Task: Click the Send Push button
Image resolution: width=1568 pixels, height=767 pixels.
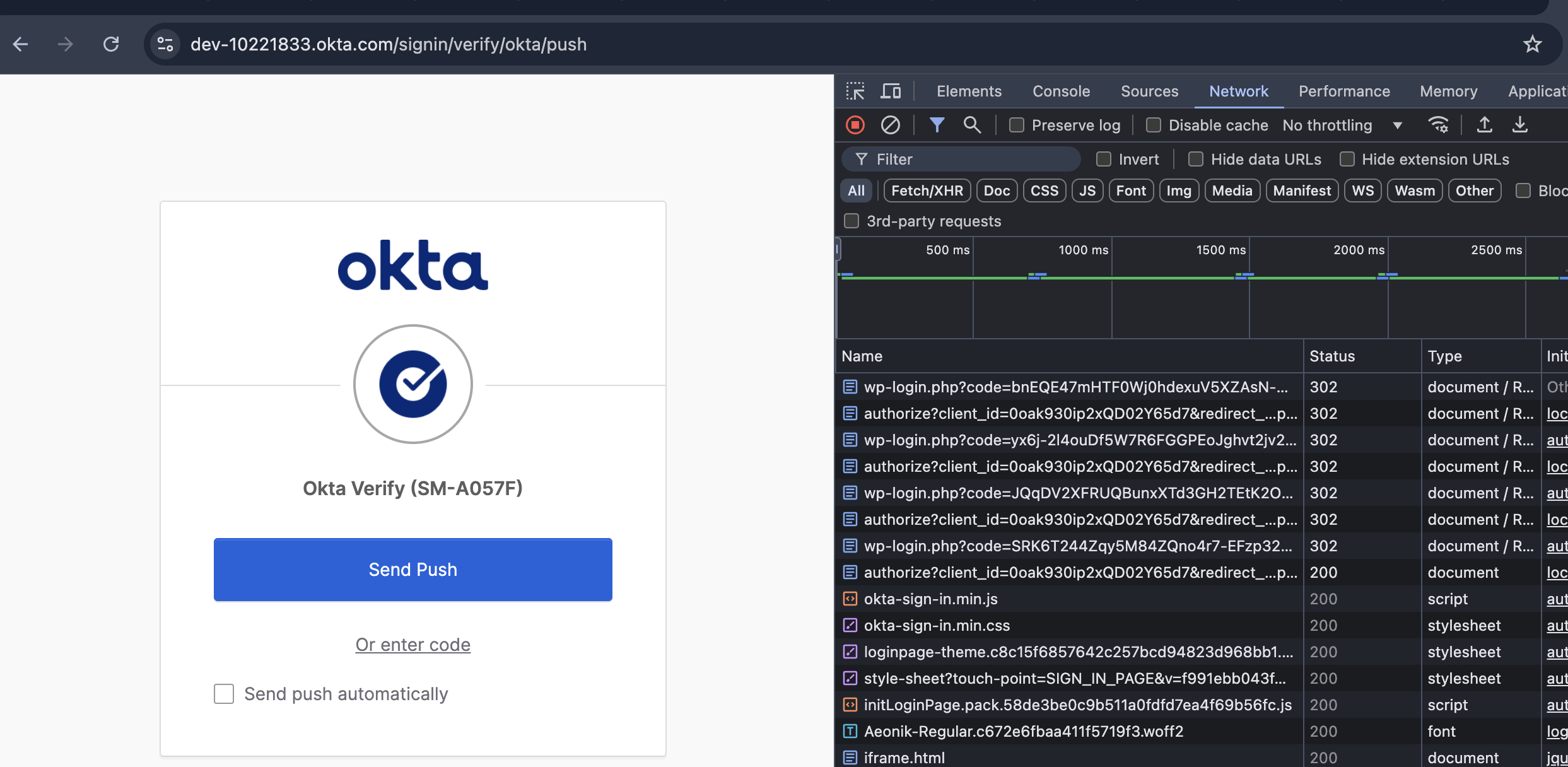Action: pyautogui.click(x=412, y=570)
